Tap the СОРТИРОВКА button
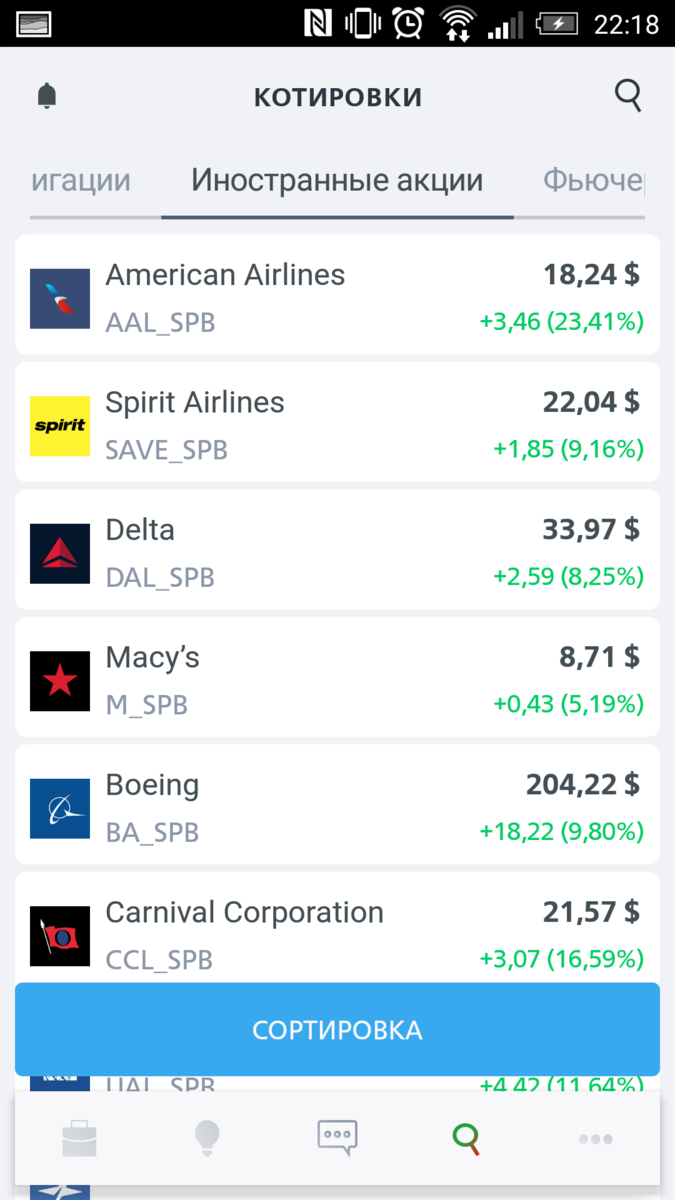The width and height of the screenshot is (675, 1200). (337, 1030)
